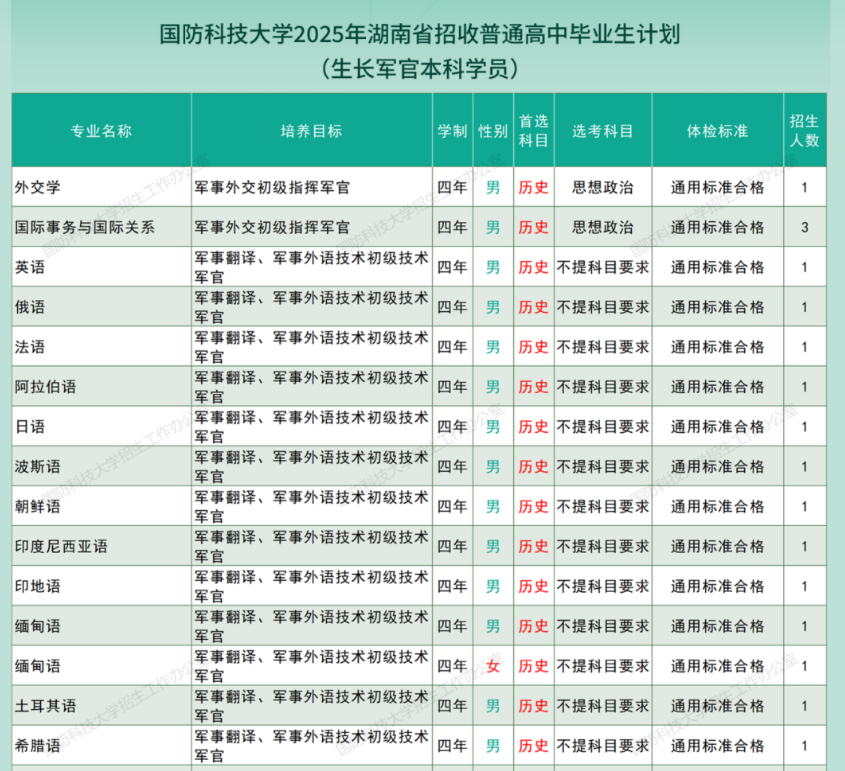Click the 培养目标 column header

click(x=310, y=129)
